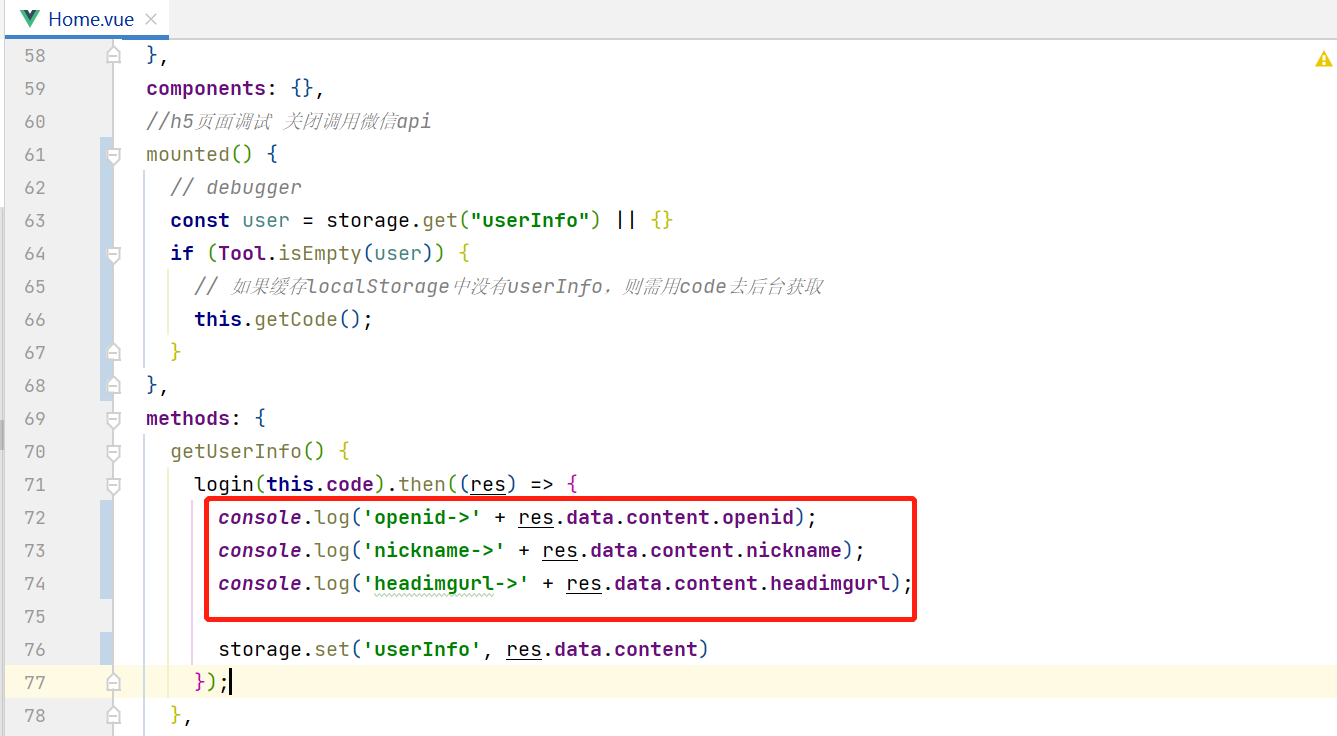
Task: Click 'console' on line 73
Action: click(x=260, y=550)
